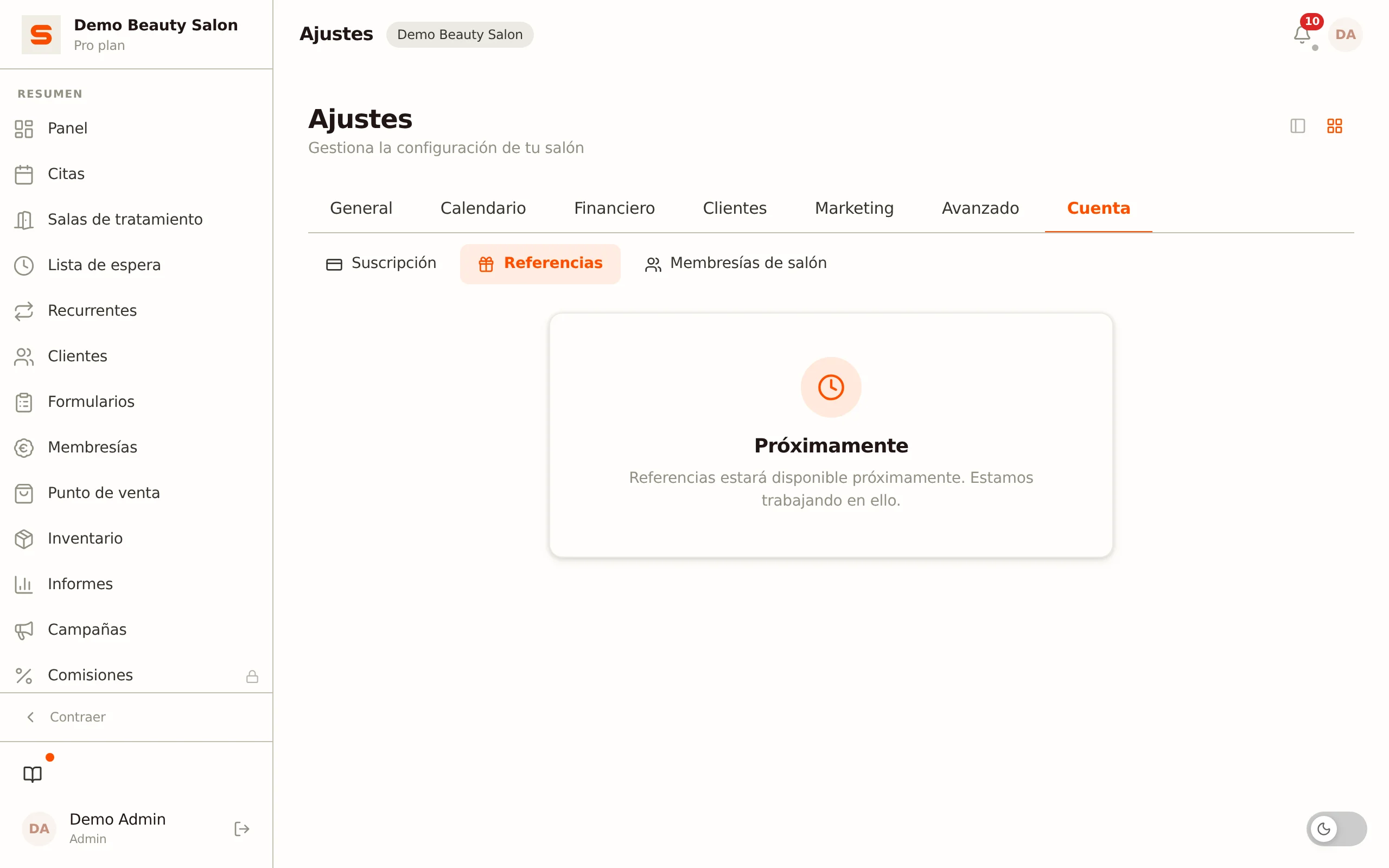Screen dimensions: 1389x868
Task: Click the Punto de venta bag icon
Action: (x=23, y=493)
